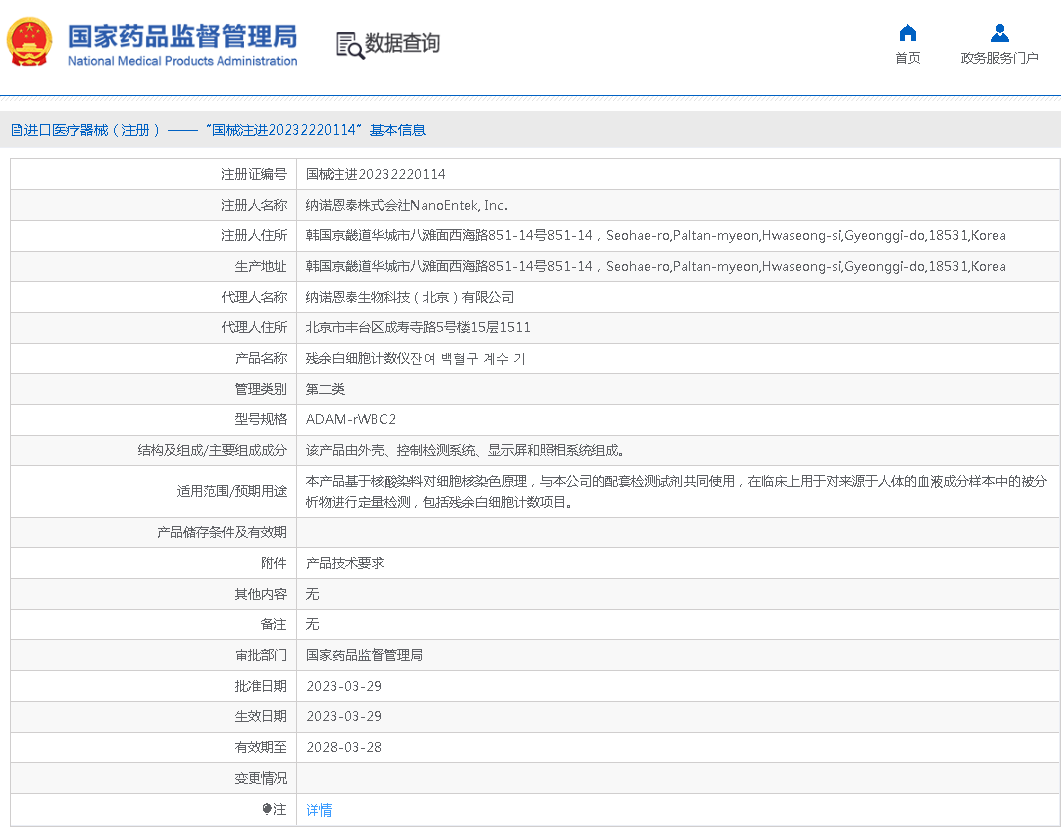Click the English National Medical Products Administration text
Image resolution: width=1061 pixels, height=832 pixels.
point(182,61)
